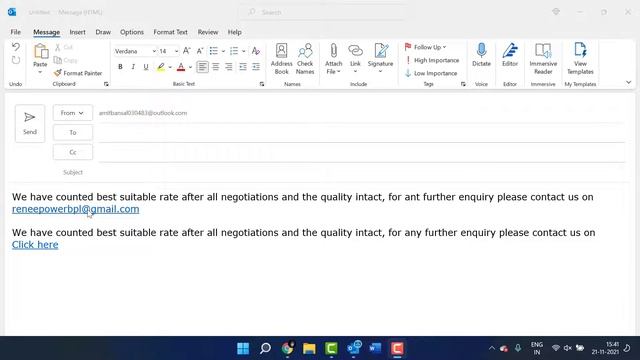Open the Help tab
Screen dimensions: 640x360
[x=234, y=32]
